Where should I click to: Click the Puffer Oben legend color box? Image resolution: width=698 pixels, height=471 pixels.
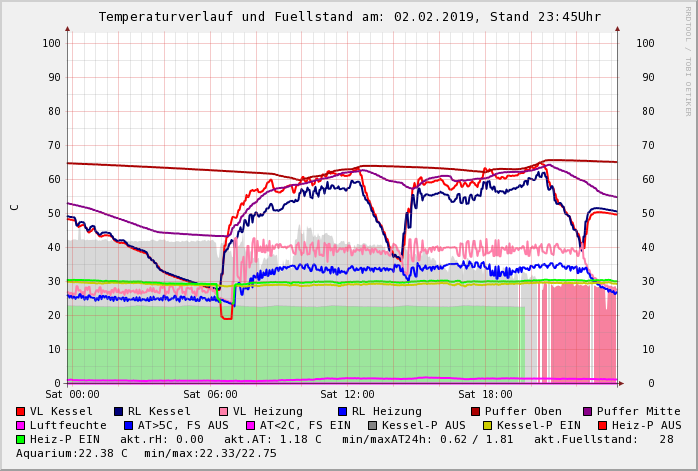tap(476, 411)
